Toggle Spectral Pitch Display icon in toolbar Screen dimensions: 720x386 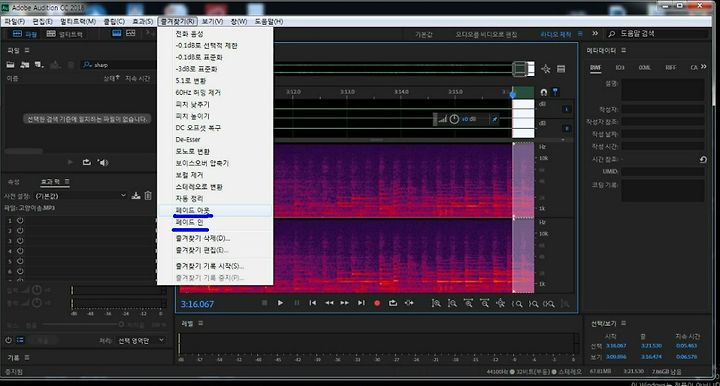point(131,34)
